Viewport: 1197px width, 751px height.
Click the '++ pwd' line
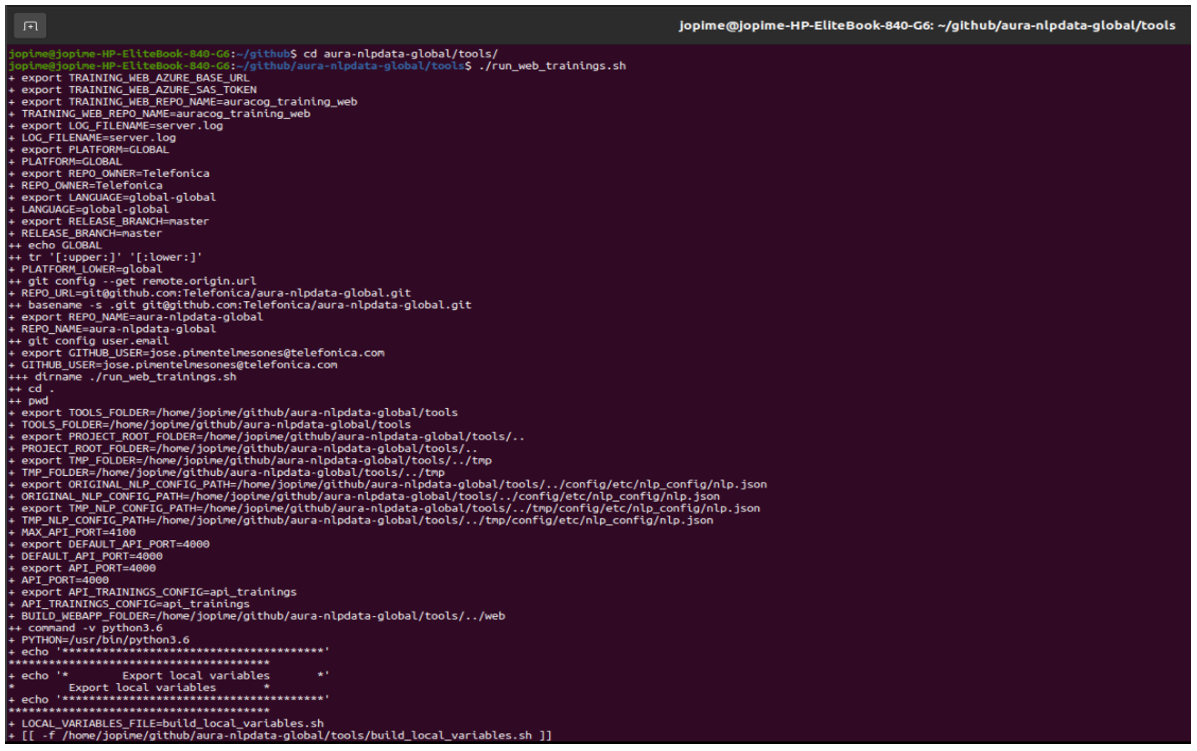pos(28,401)
